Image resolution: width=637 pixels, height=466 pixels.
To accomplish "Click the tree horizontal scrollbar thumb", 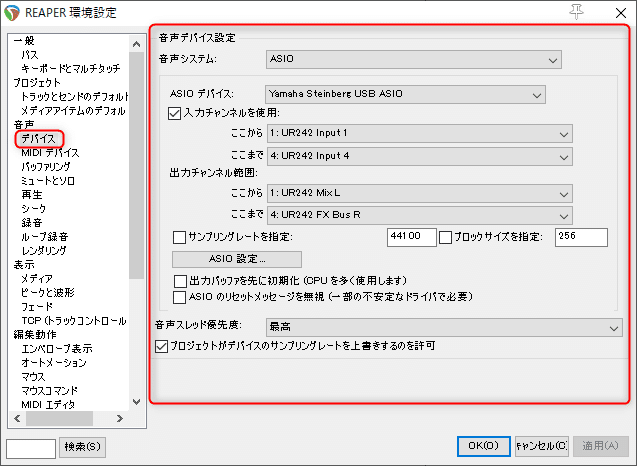I will [x=60, y=418].
